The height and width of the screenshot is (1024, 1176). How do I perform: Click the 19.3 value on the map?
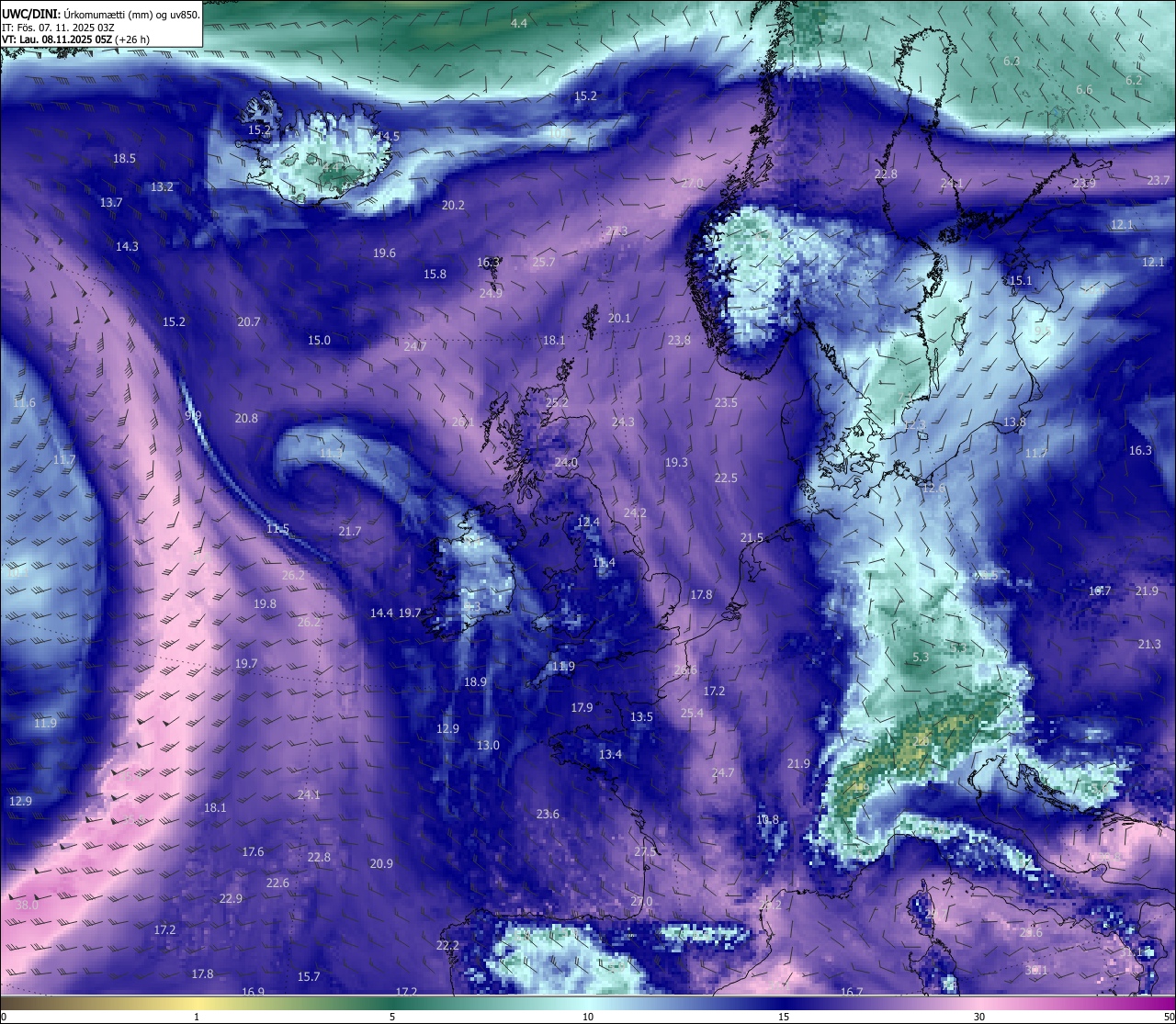[676, 462]
